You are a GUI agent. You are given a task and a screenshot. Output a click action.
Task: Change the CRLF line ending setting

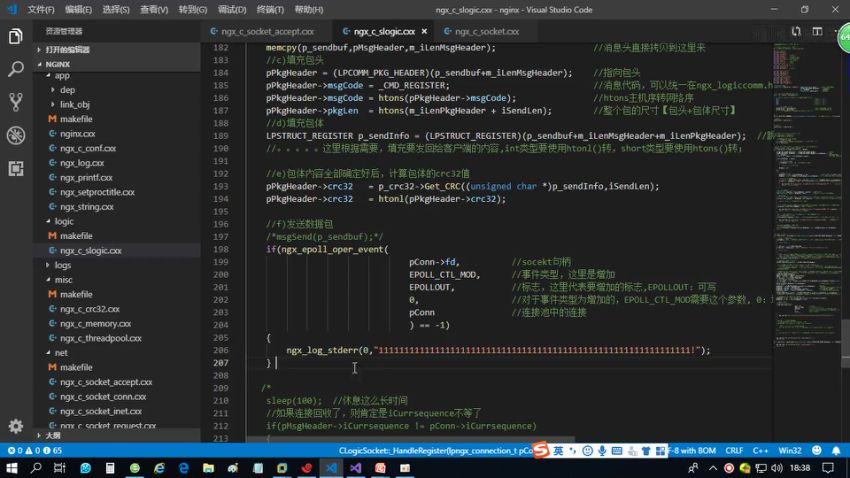coord(734,450)
